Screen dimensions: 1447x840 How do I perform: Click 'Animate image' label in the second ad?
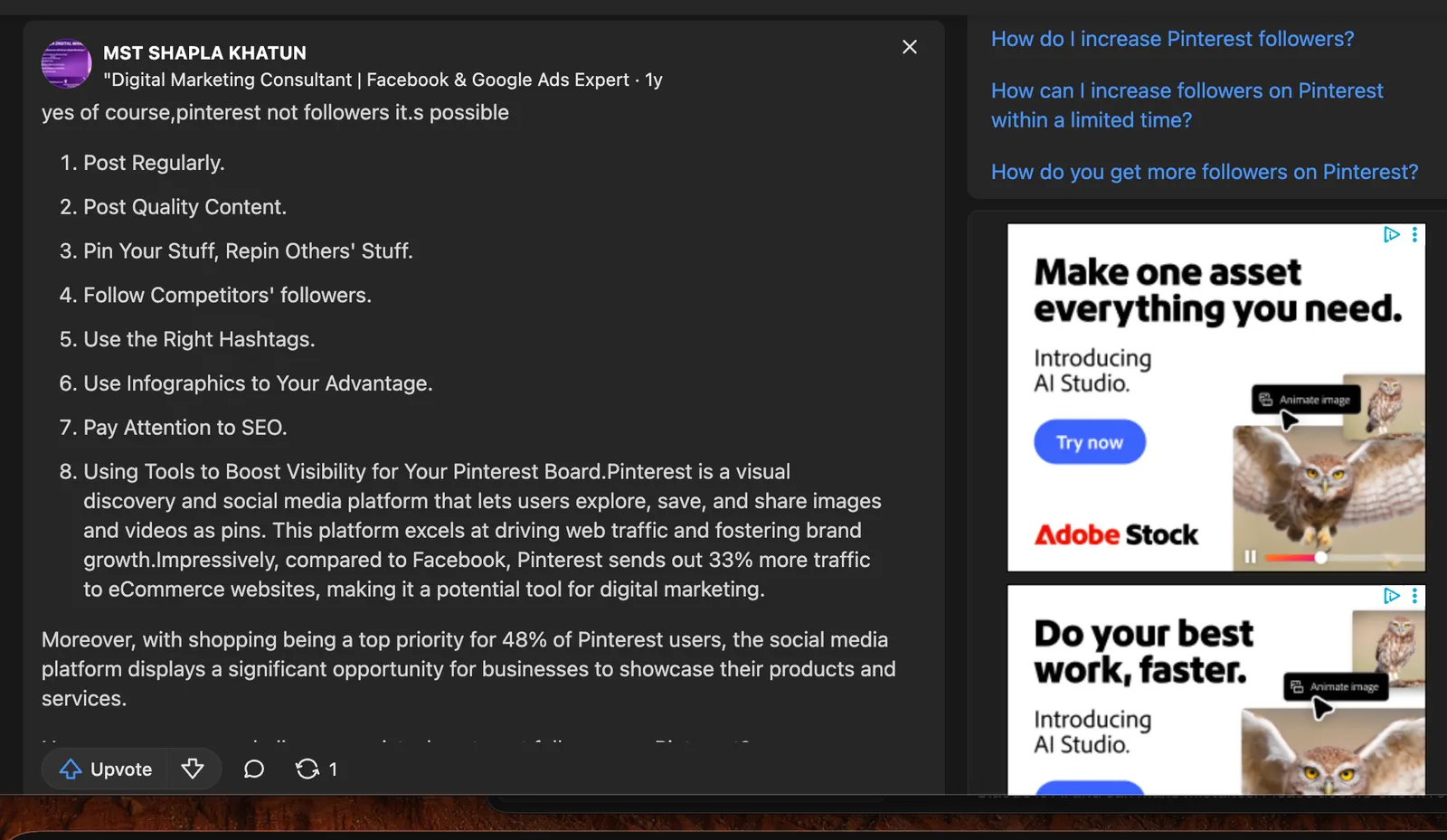1336,687
